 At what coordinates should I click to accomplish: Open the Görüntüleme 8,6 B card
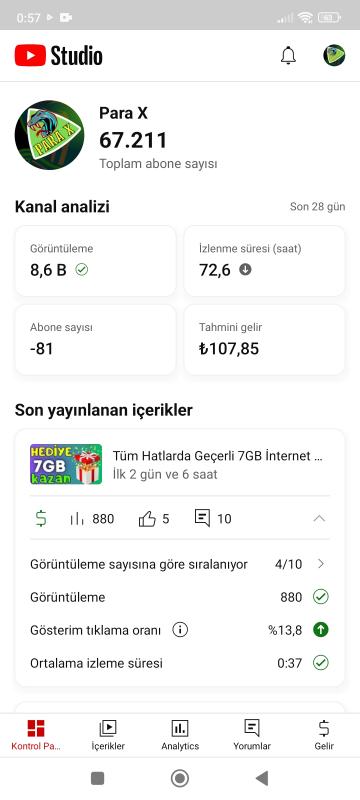(x=95, y=261)
